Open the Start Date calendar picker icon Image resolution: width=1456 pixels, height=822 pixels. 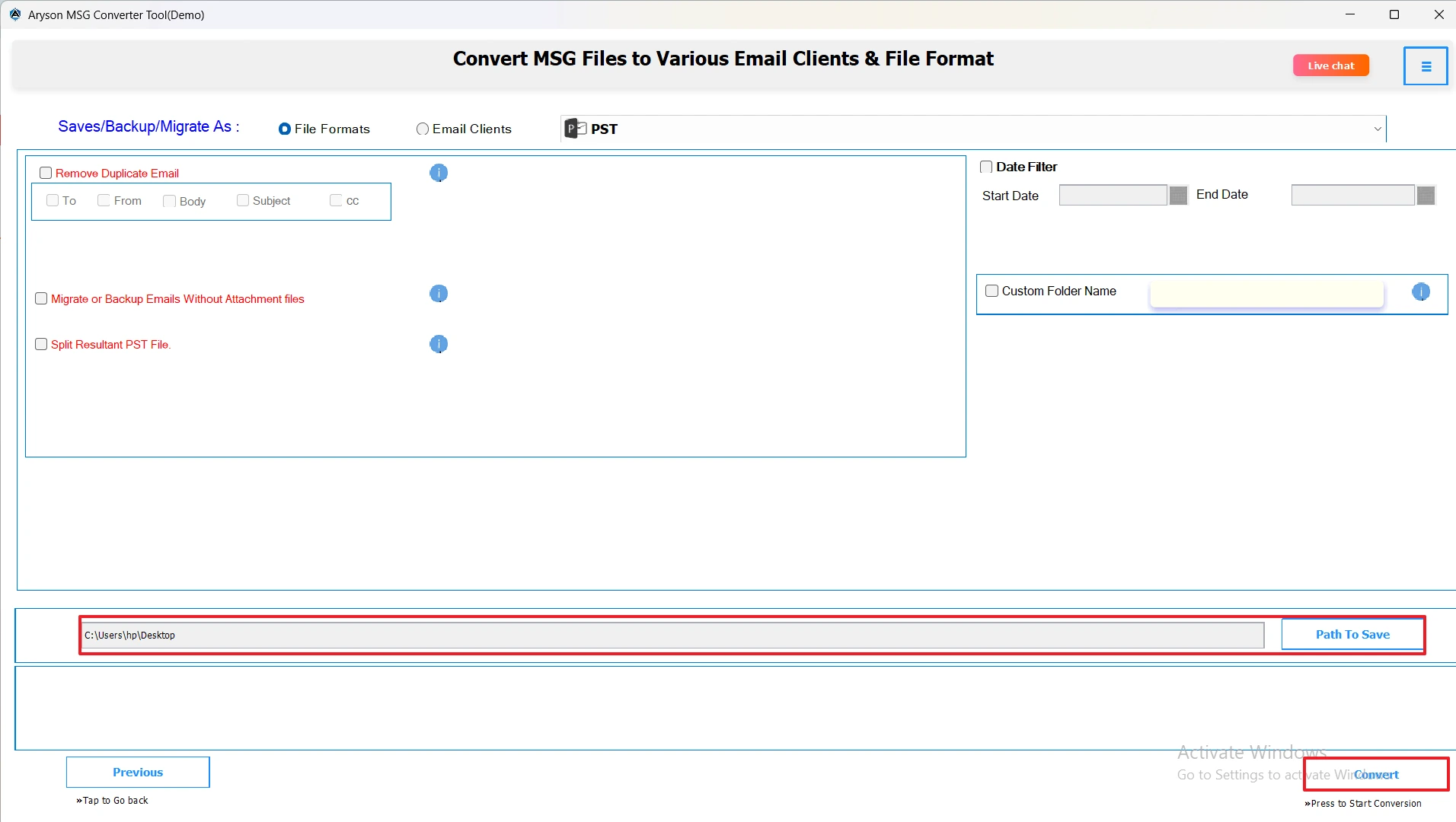pyautogui.click(x=1178, y=196)
